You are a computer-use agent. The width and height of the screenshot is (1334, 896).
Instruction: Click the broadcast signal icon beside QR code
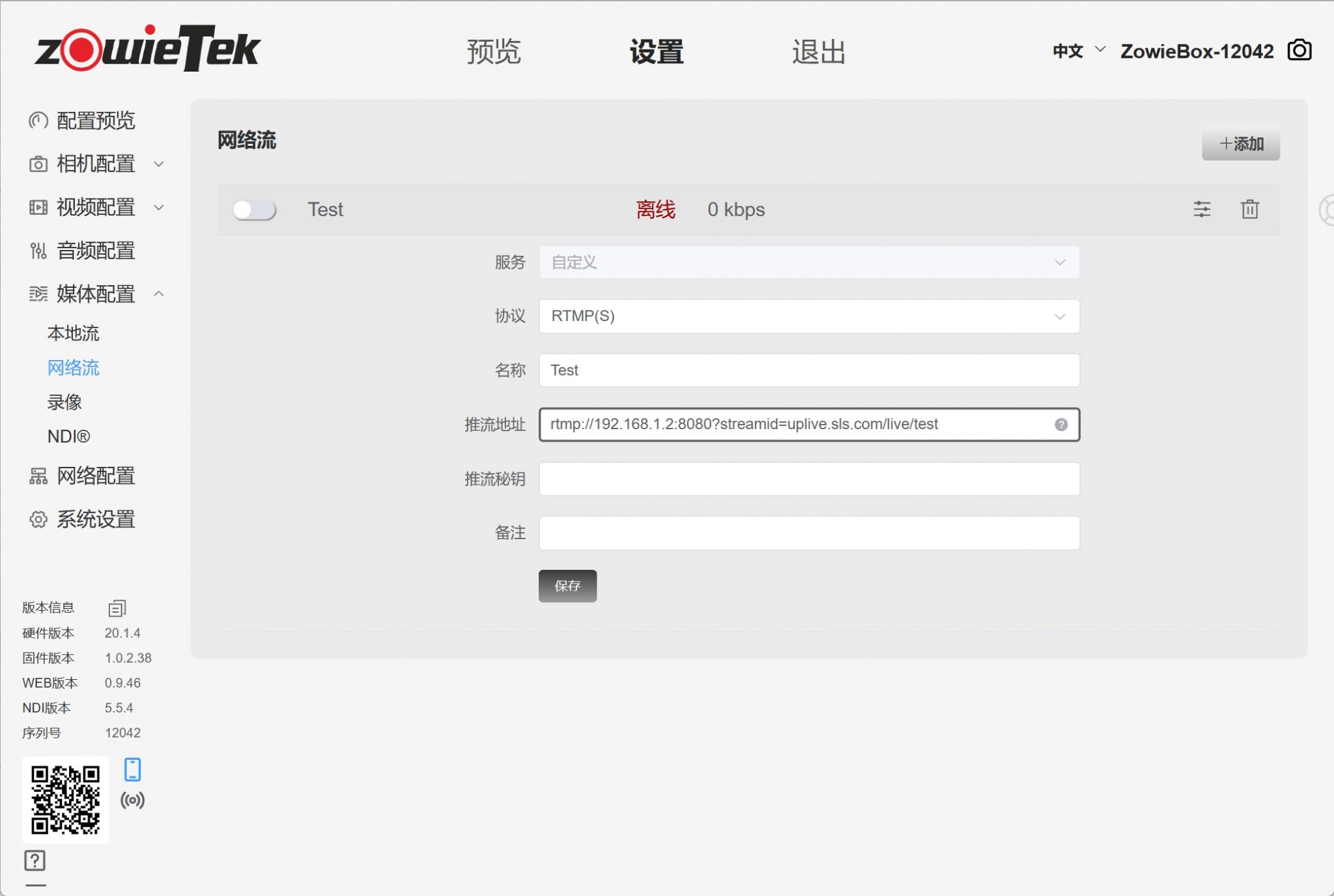pyautogui.click(x=132, y=800)
